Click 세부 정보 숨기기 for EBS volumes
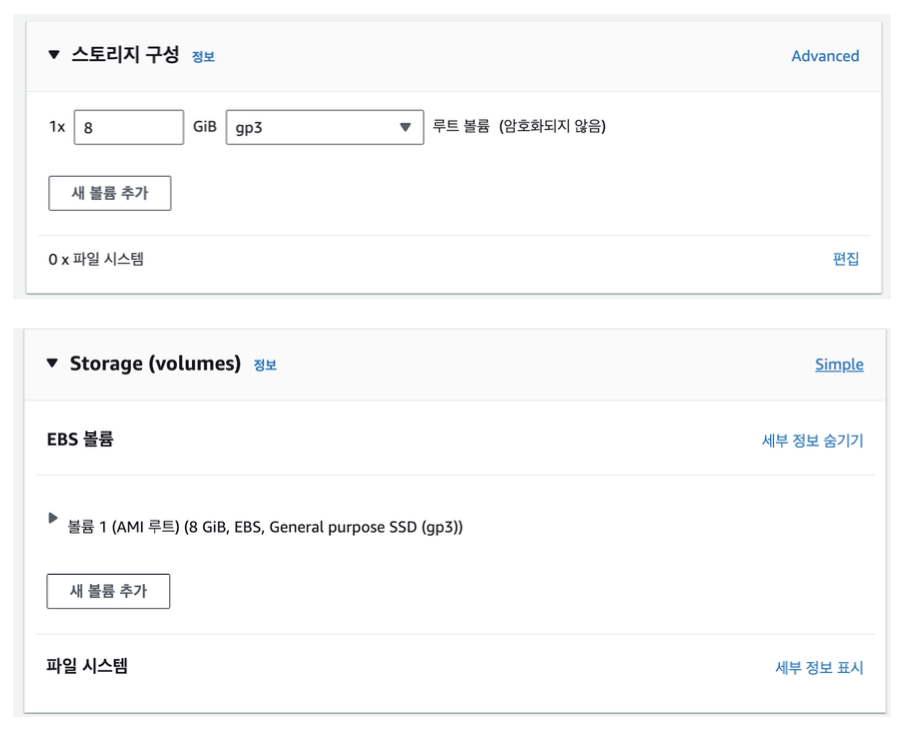906x730 pixels. tap(812, 440)
